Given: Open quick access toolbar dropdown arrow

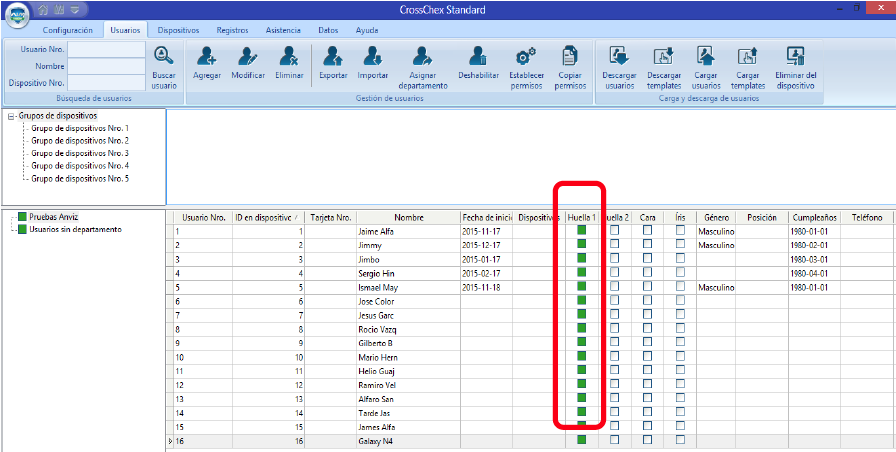Looking at the screenshot, I should 75,9.
